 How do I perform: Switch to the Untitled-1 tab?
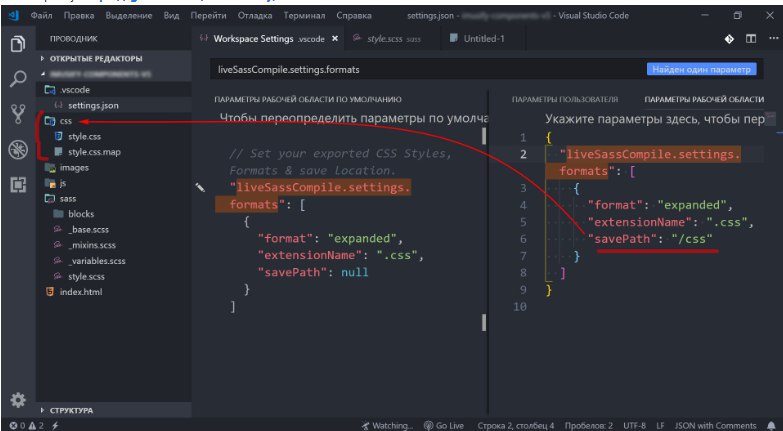point(482,38)
